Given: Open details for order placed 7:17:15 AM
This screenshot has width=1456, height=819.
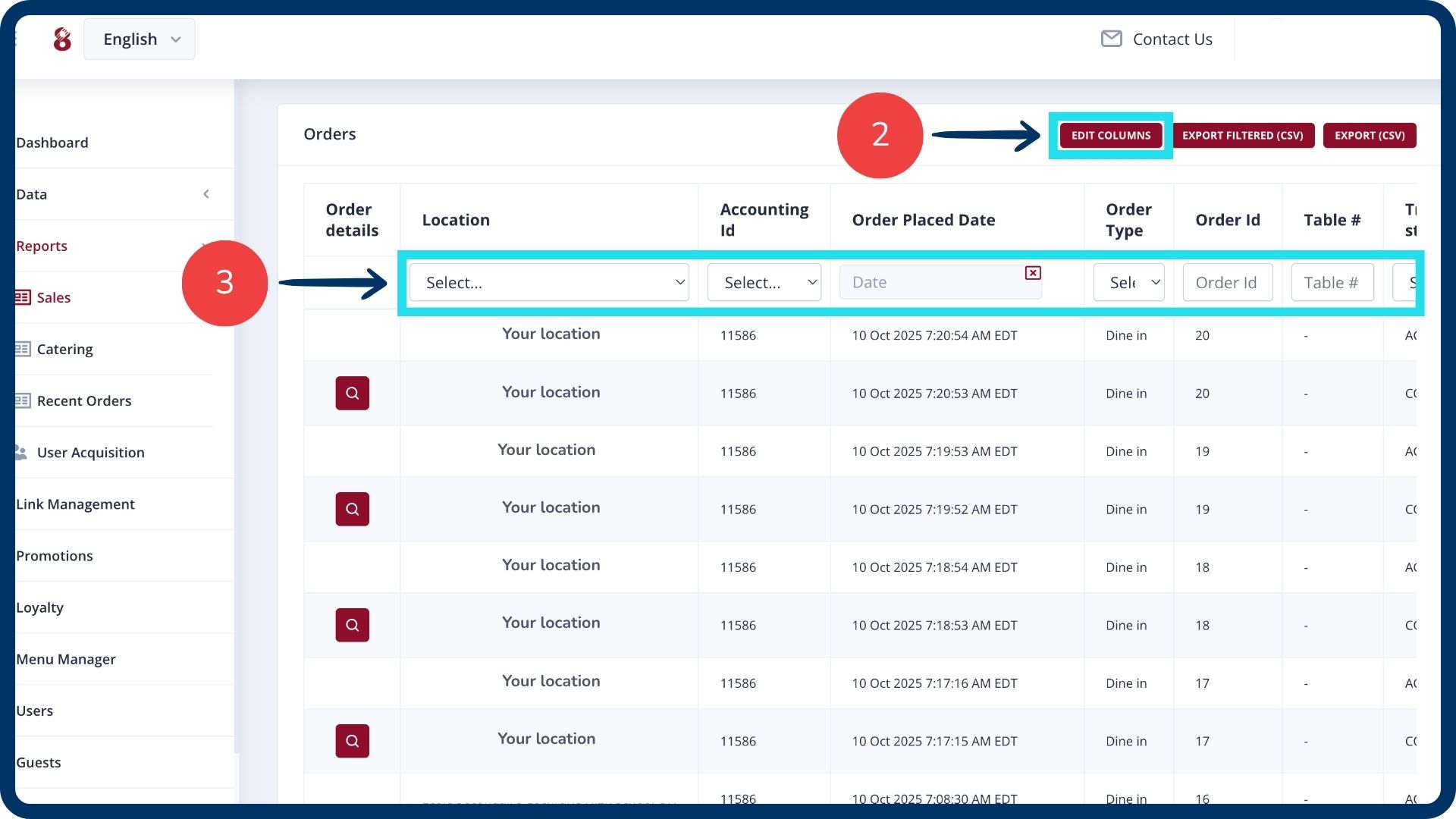Looking at the screenshot, I should point(352,741).
